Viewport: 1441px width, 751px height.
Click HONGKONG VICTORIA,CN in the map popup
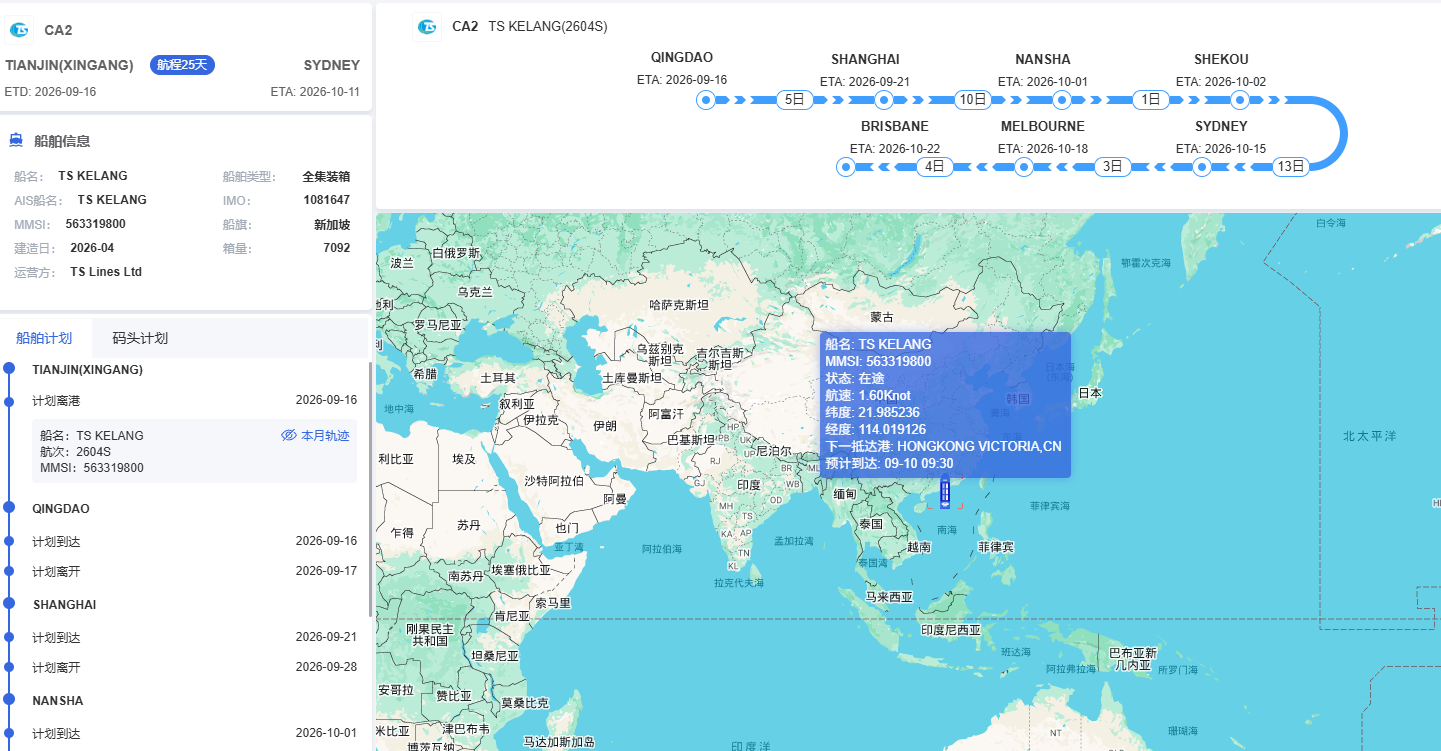[x=979, y=446]
